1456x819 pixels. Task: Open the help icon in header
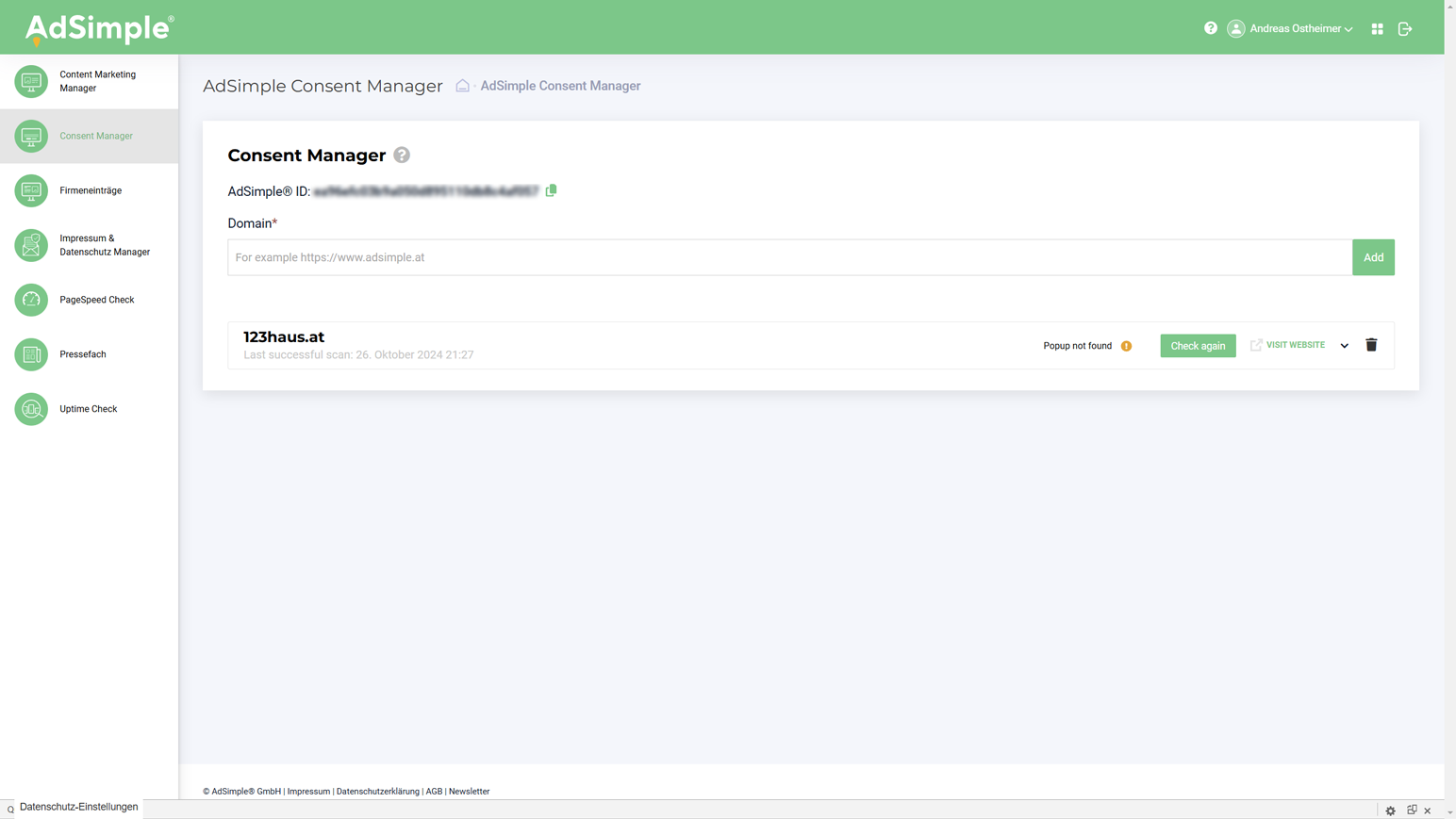[1211, 28]
